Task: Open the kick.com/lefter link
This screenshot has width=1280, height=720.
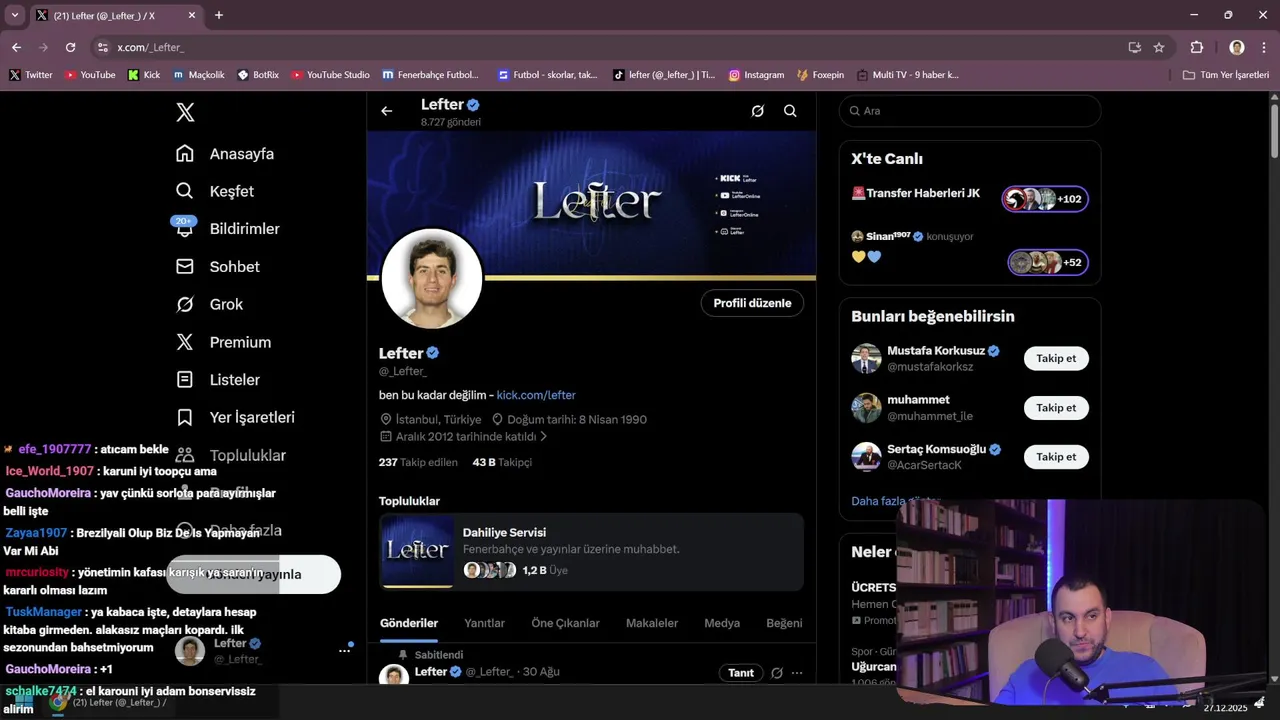Action: tap(536, 395)
